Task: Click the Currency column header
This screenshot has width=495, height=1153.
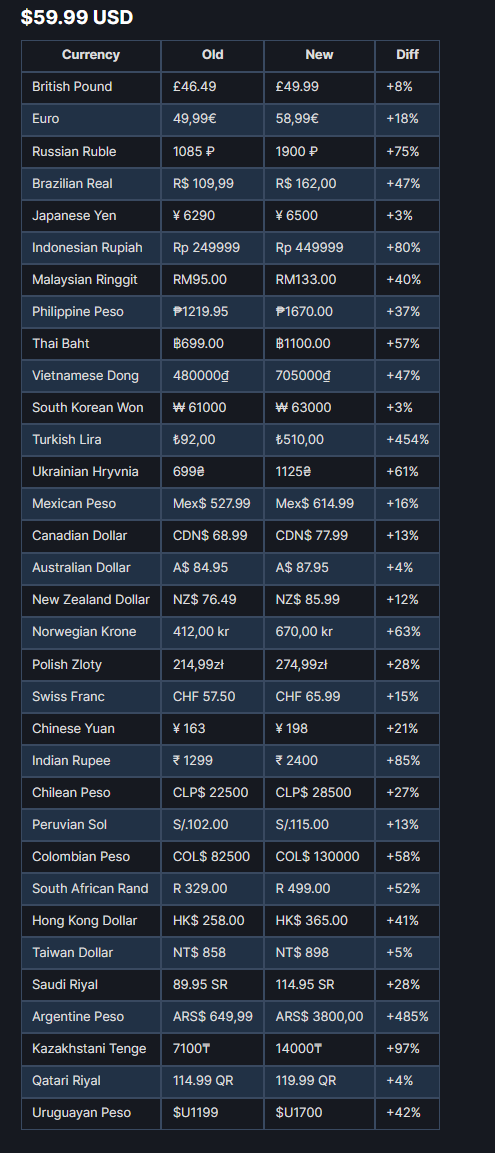Action: [x=90, y=54]
